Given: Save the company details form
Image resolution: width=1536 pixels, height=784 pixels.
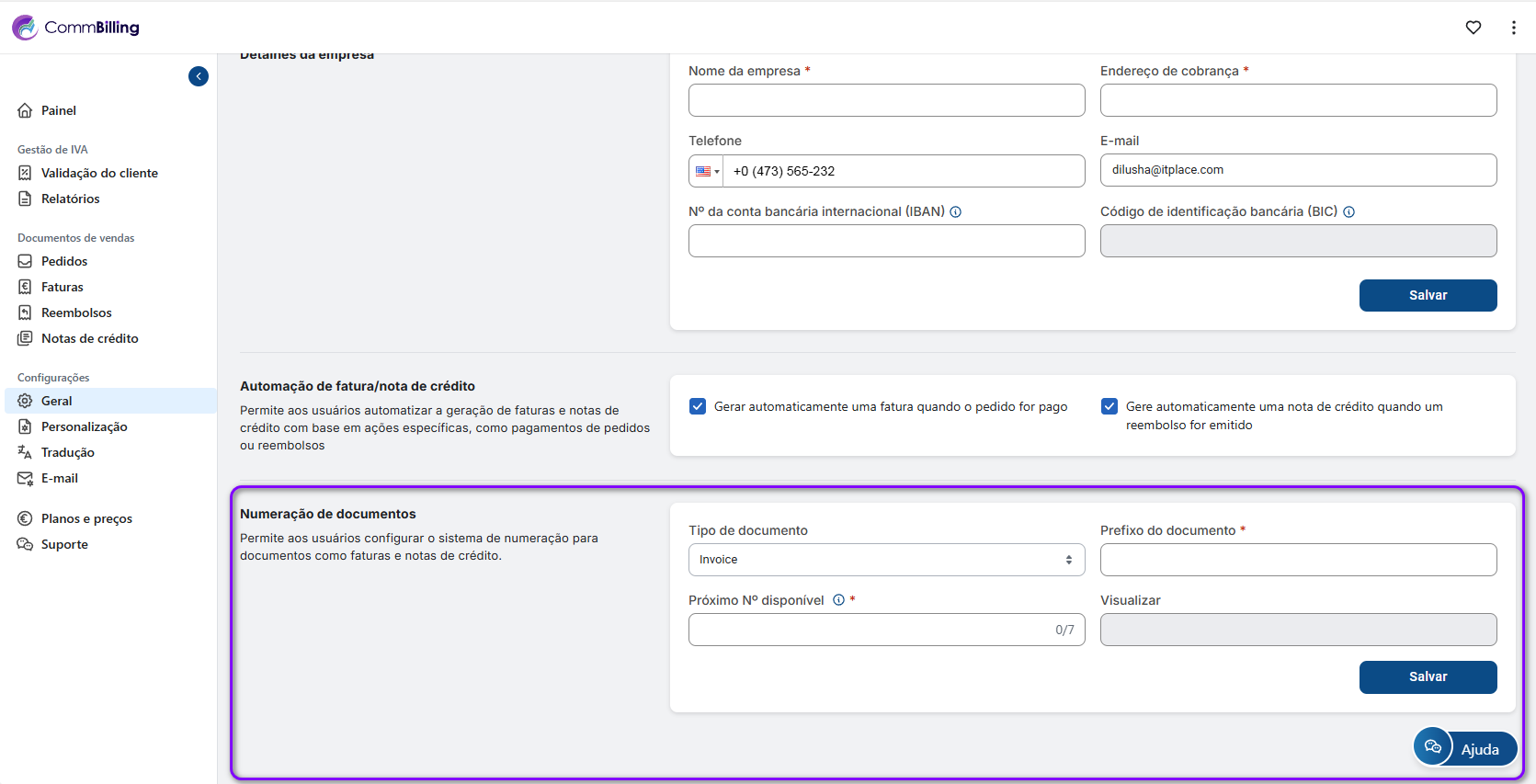Looking at the screenshot, I should [x=1428, y=295].
